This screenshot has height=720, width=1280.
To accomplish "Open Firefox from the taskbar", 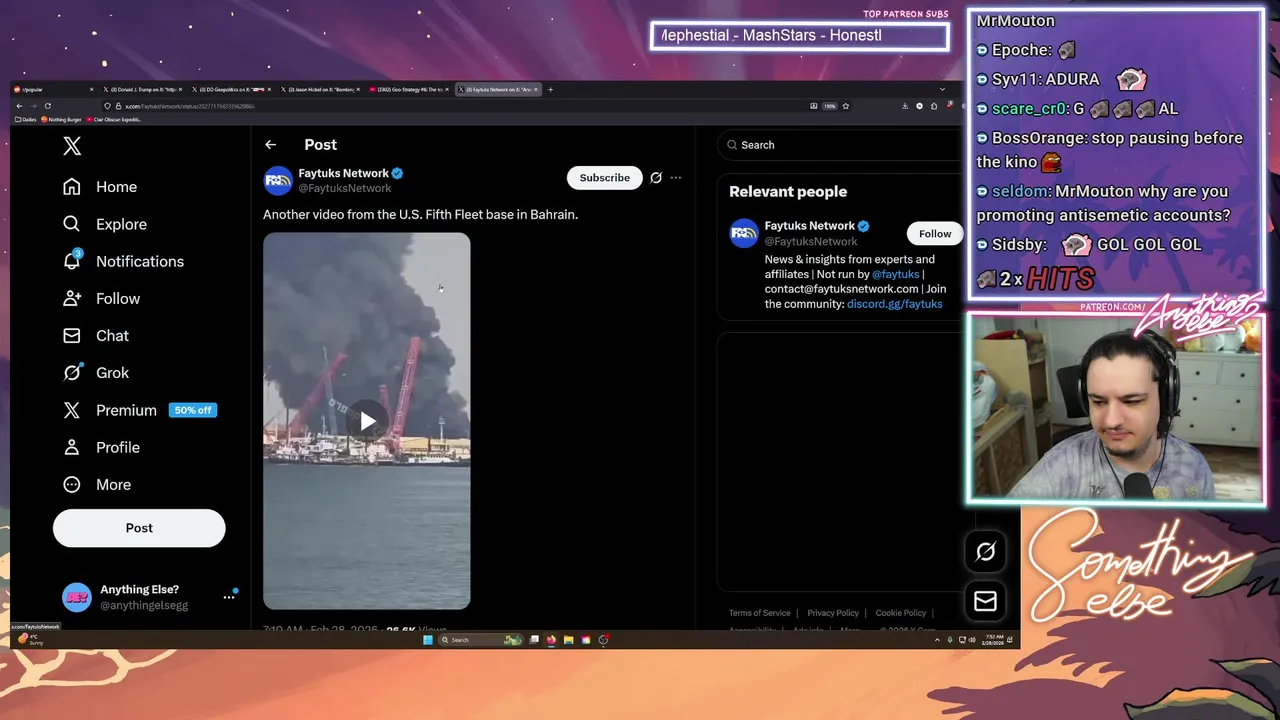I will tap(551, 640).
